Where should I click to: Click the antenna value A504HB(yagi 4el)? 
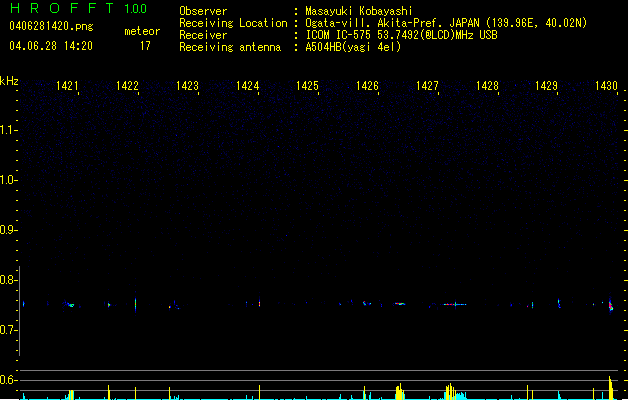click(x=353, y=47)
